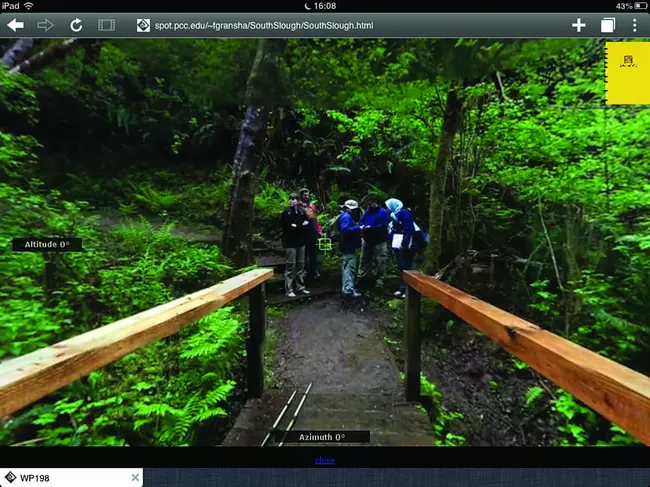
Task: Click the blue close link below the panorama
Action: point(325,460)
